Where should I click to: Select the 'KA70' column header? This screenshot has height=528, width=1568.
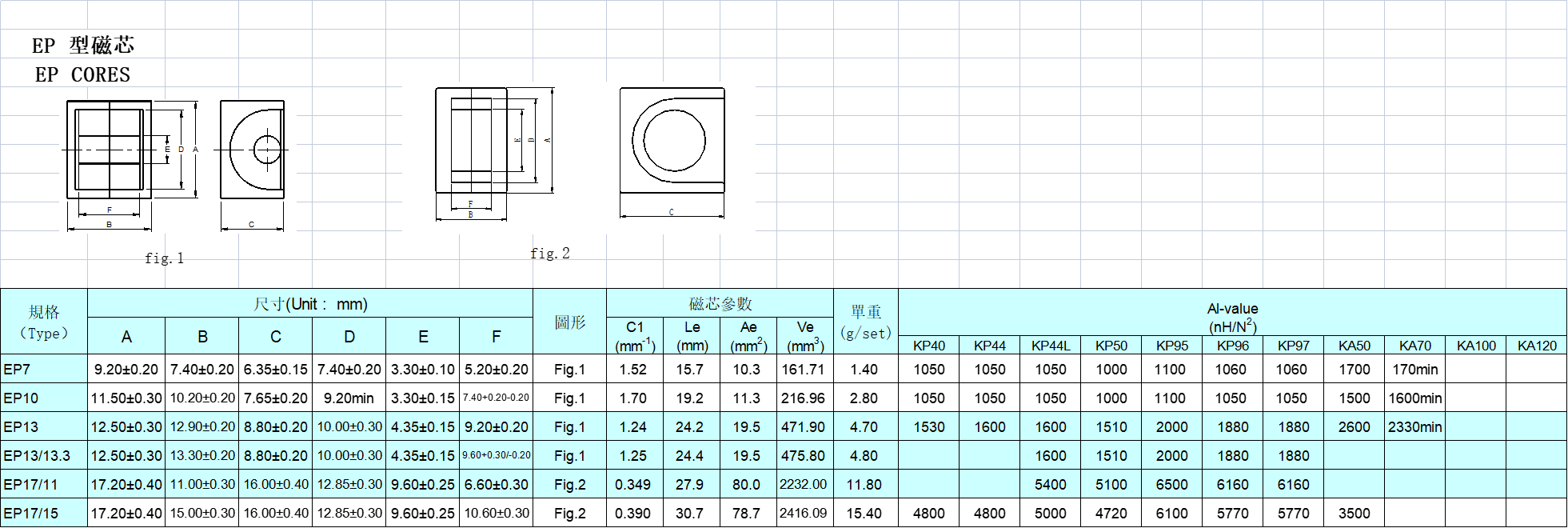coord(1415,346)
